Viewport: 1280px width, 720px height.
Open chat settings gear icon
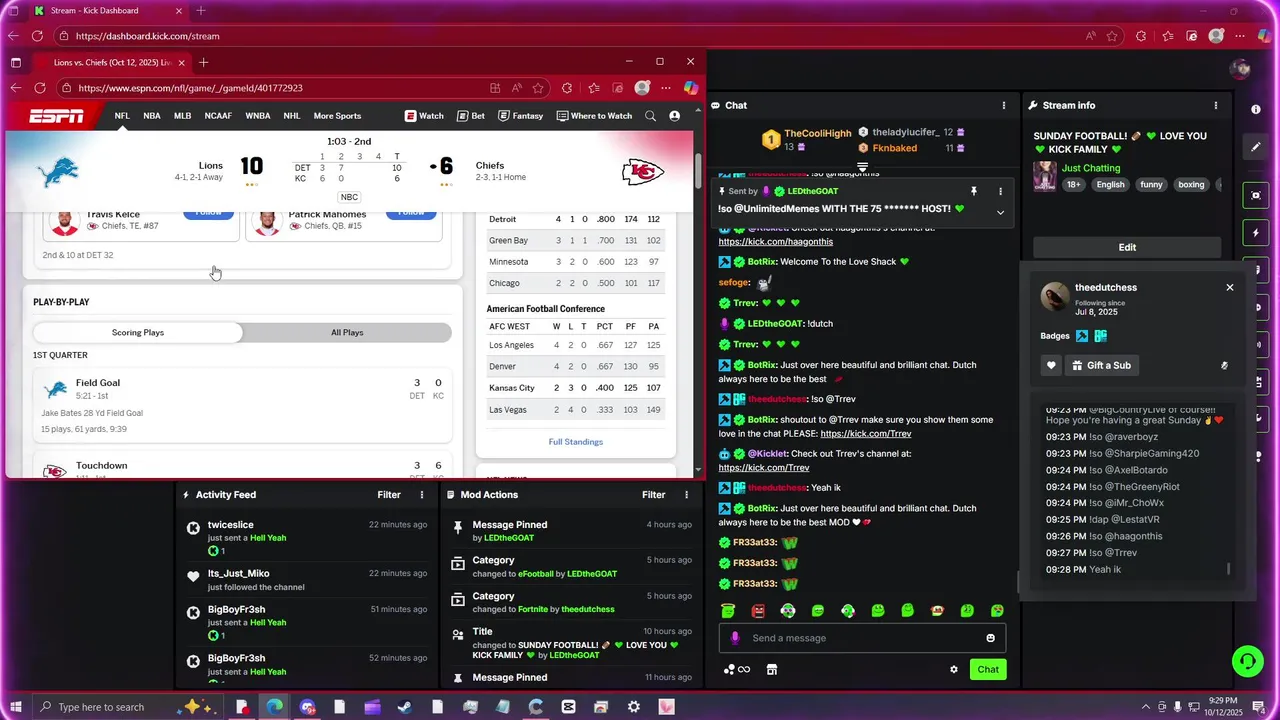pyautogui.click(x=954, y=669)
